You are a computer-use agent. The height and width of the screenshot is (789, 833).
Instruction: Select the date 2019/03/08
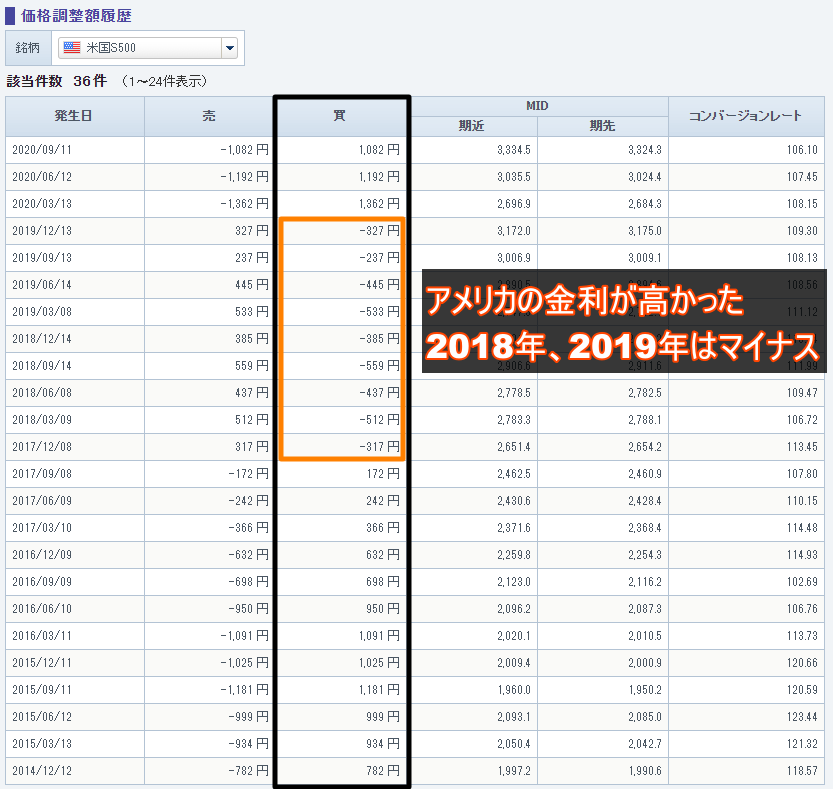click(42, 312)
